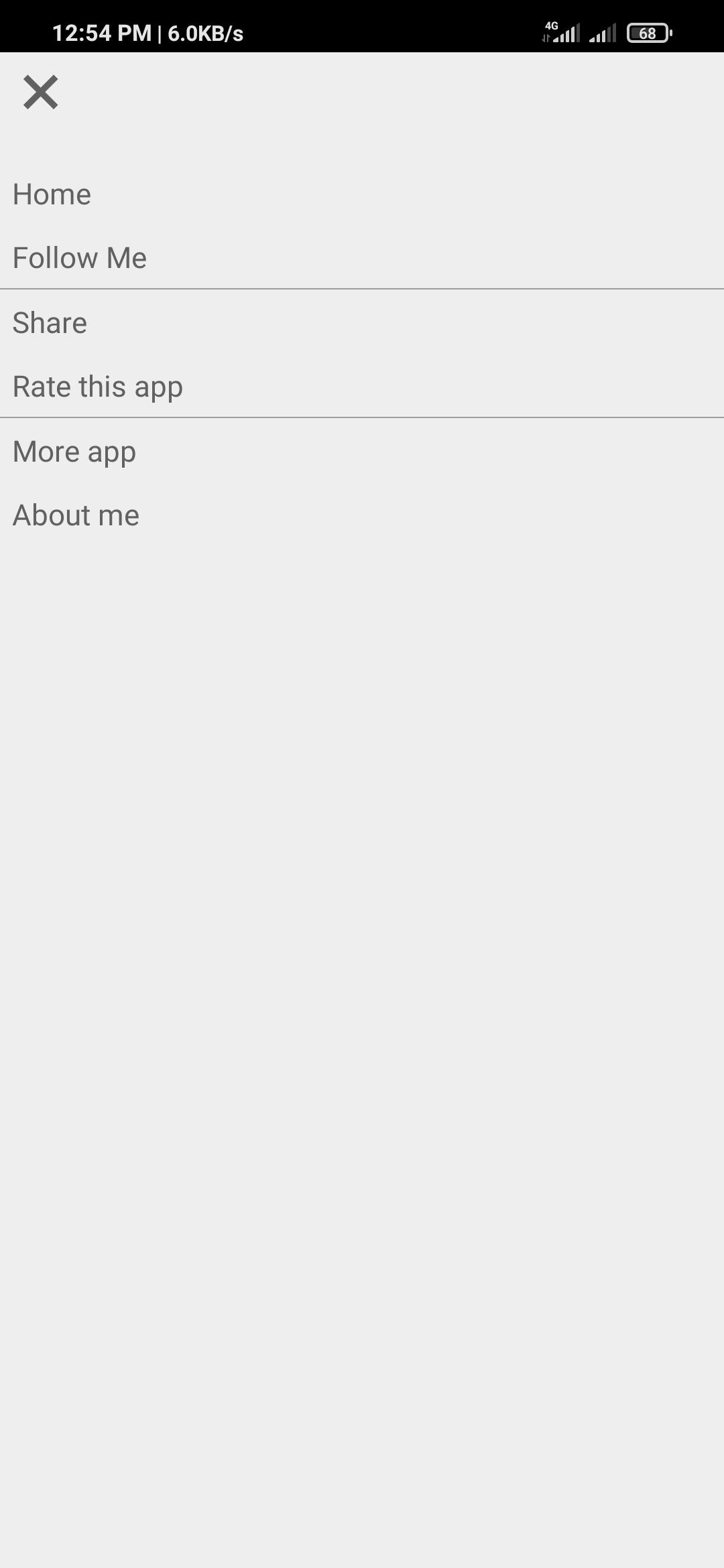Tap the 6.0KB/s network speed indicator

tap(205, 34)
